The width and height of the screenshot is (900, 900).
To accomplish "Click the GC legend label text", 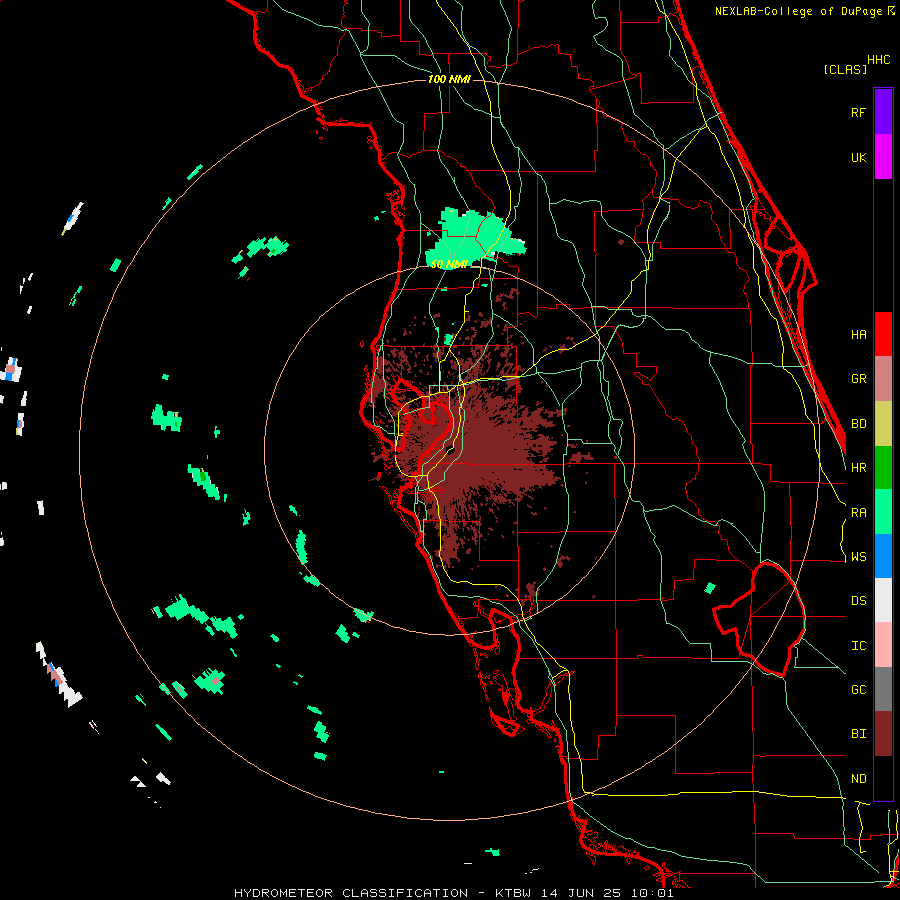I will (x=858, y=690).
